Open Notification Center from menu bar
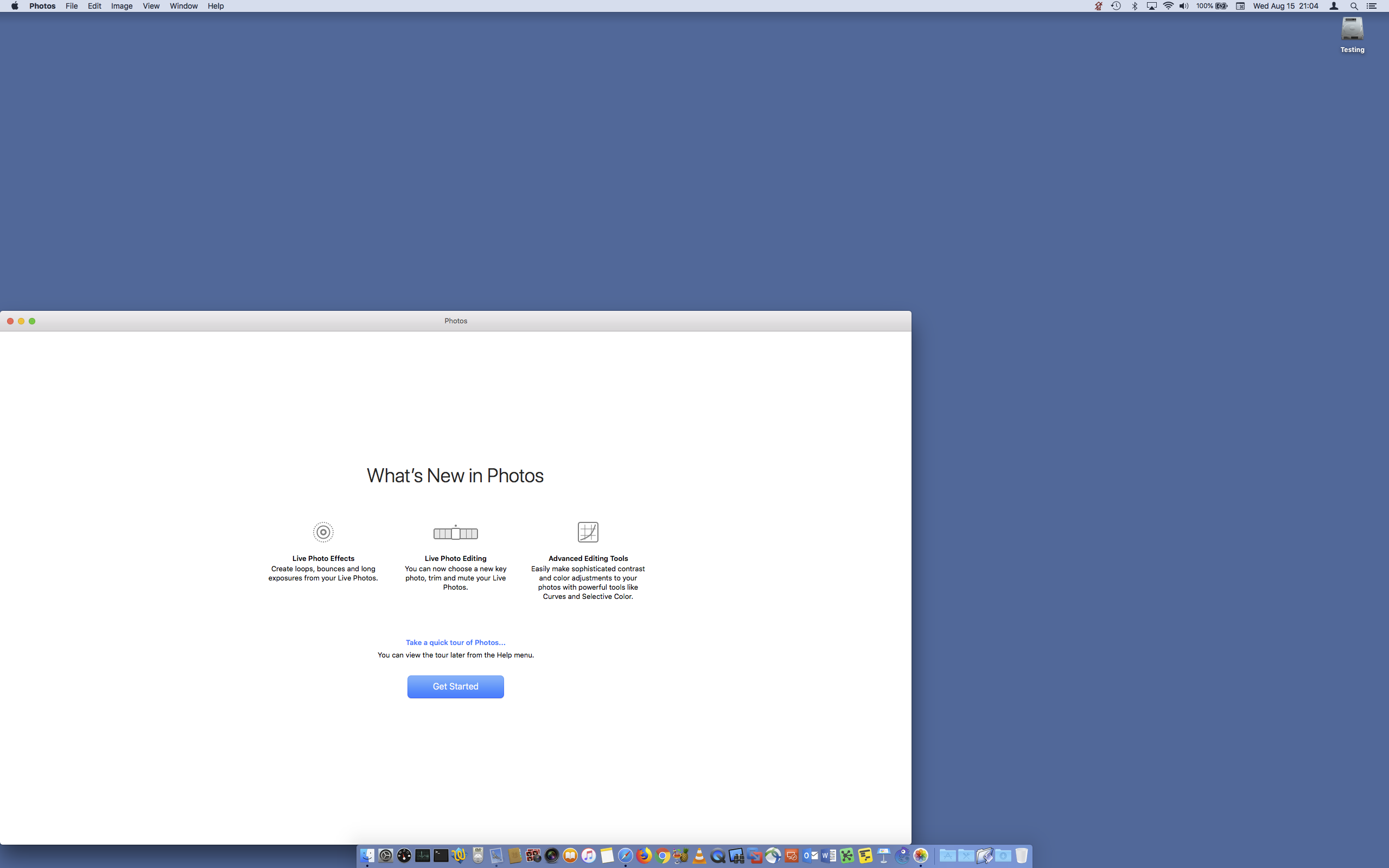 click(1371, 6)
